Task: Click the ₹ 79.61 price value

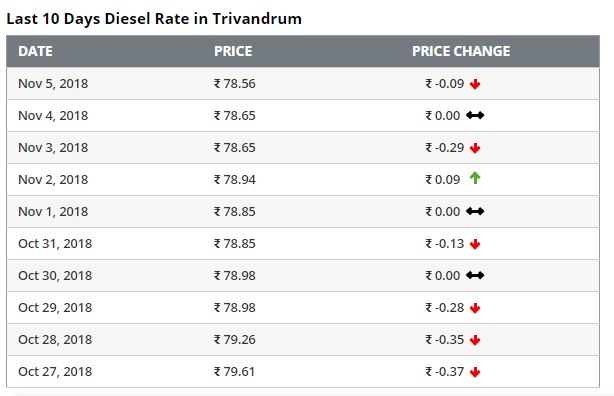Action: click(x=234, y=371)
